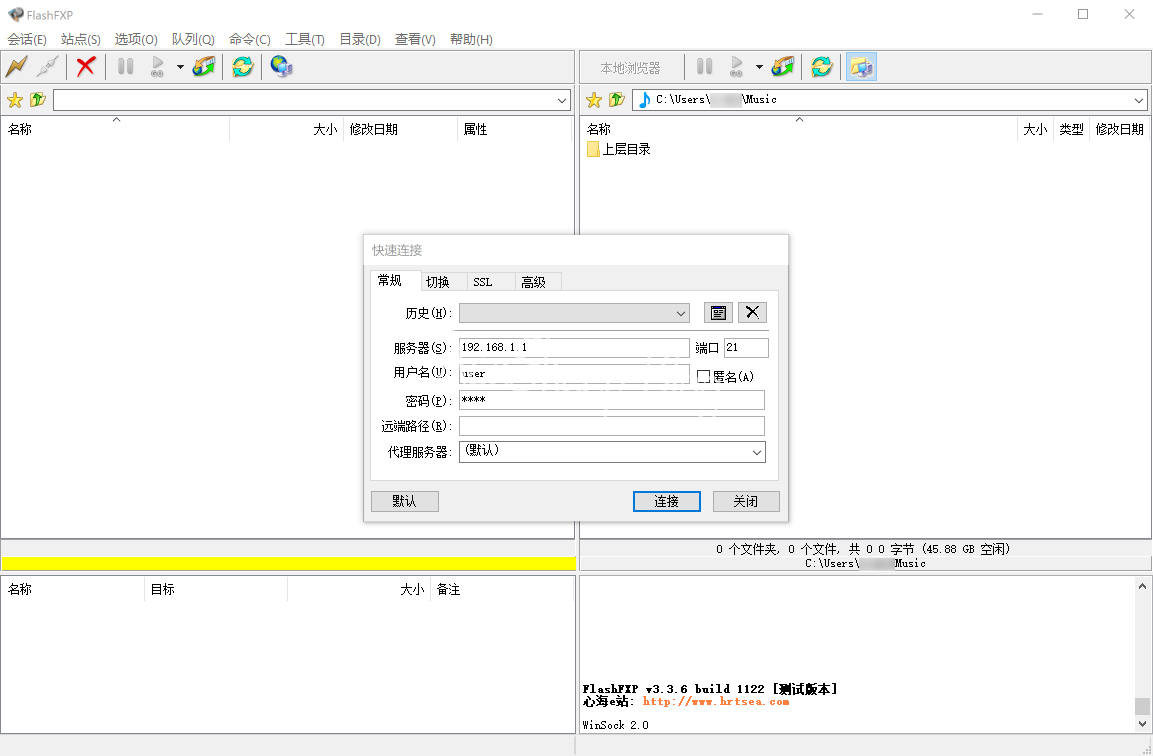The height and width of the screenshot is (756, 1153).
Task: Click log pane scrollbar up arrow
Action: click(1141, 586)
